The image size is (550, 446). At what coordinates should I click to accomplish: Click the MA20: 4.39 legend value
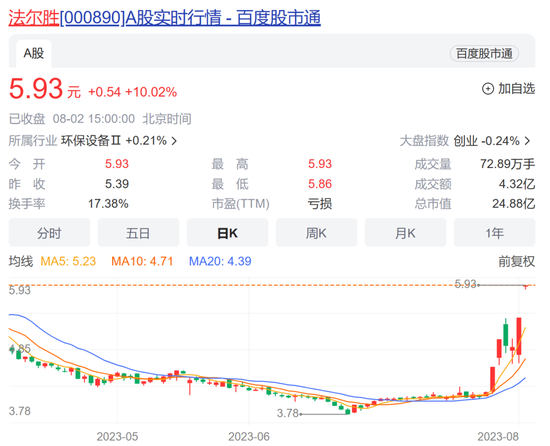pyautogui.click(x=220, y=261)
